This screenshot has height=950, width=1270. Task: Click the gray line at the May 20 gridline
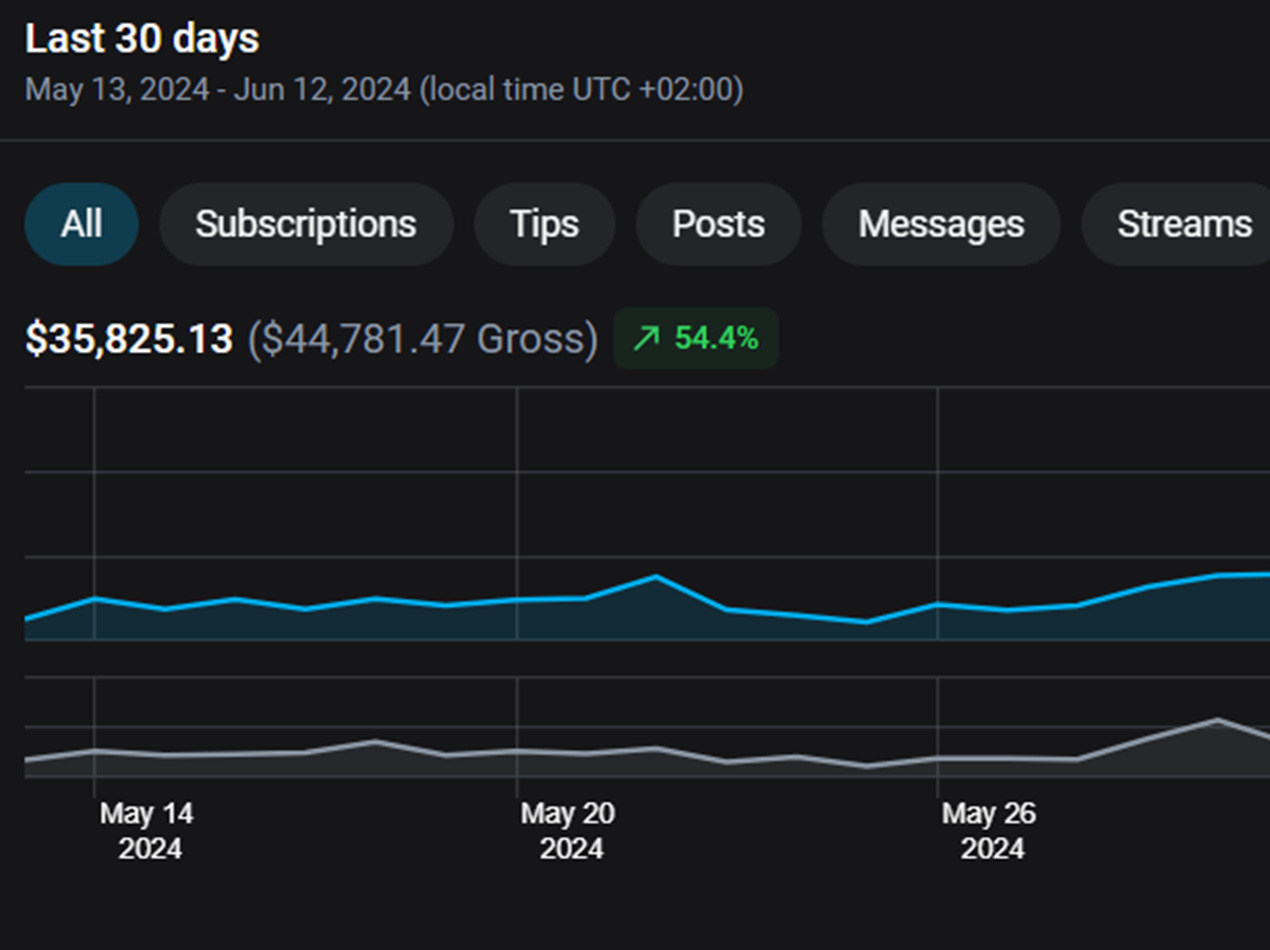pyautogui.click(x=517, y=751)
